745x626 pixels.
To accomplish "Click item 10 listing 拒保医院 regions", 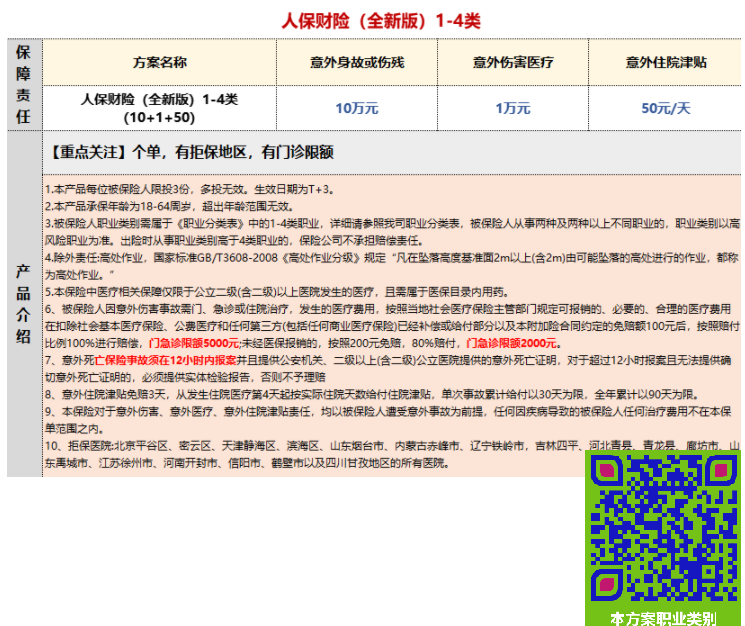I will pos(392,455).
